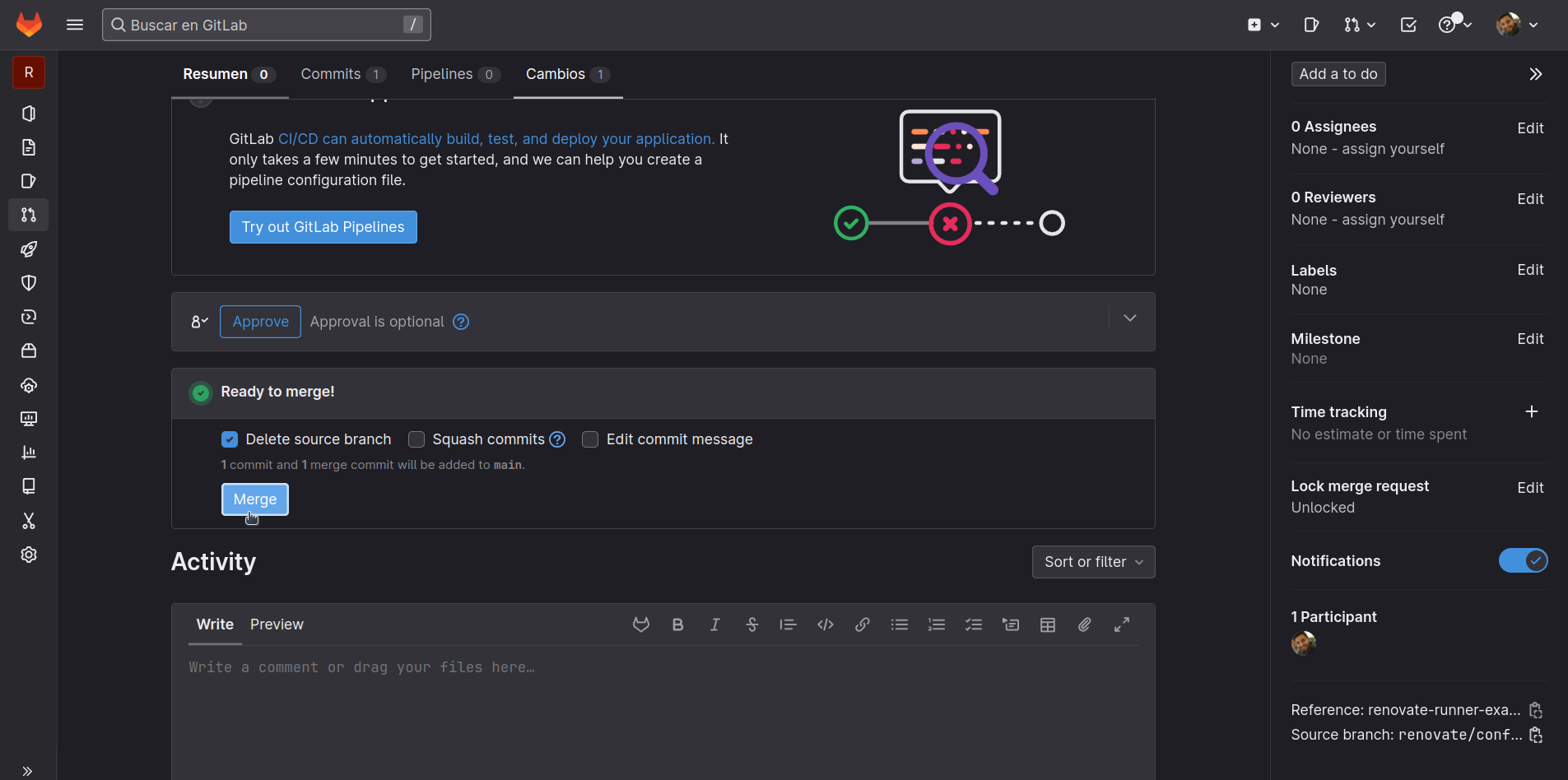The width and height of the screenshot is (1568, 780).
Task: Collapse the right sidebar
Action: coord(1536,74)
